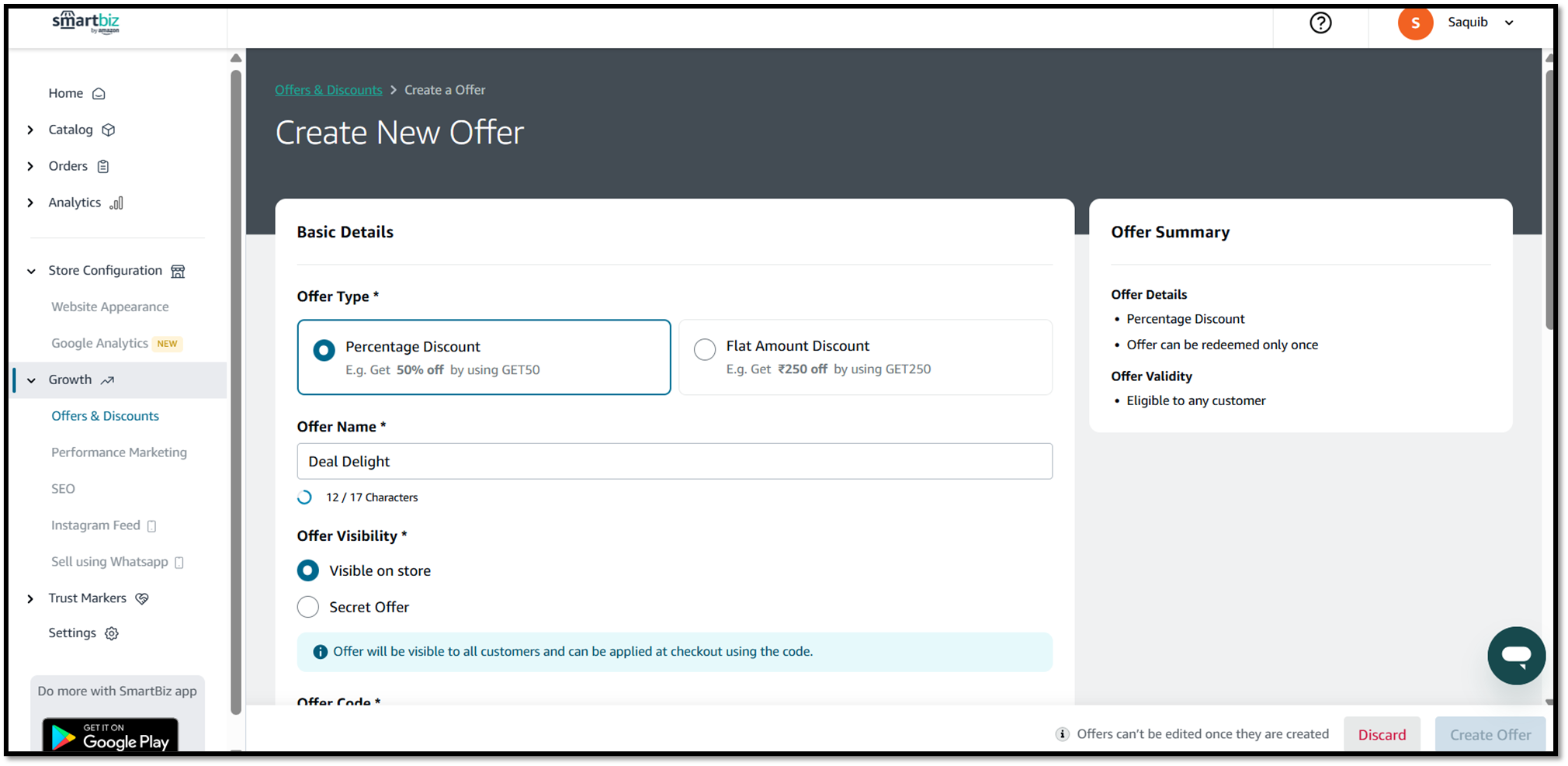Viewport: 1568px width, 766px height.
Task: Expand the Trust Markers chevron
Action: (30, 598)
